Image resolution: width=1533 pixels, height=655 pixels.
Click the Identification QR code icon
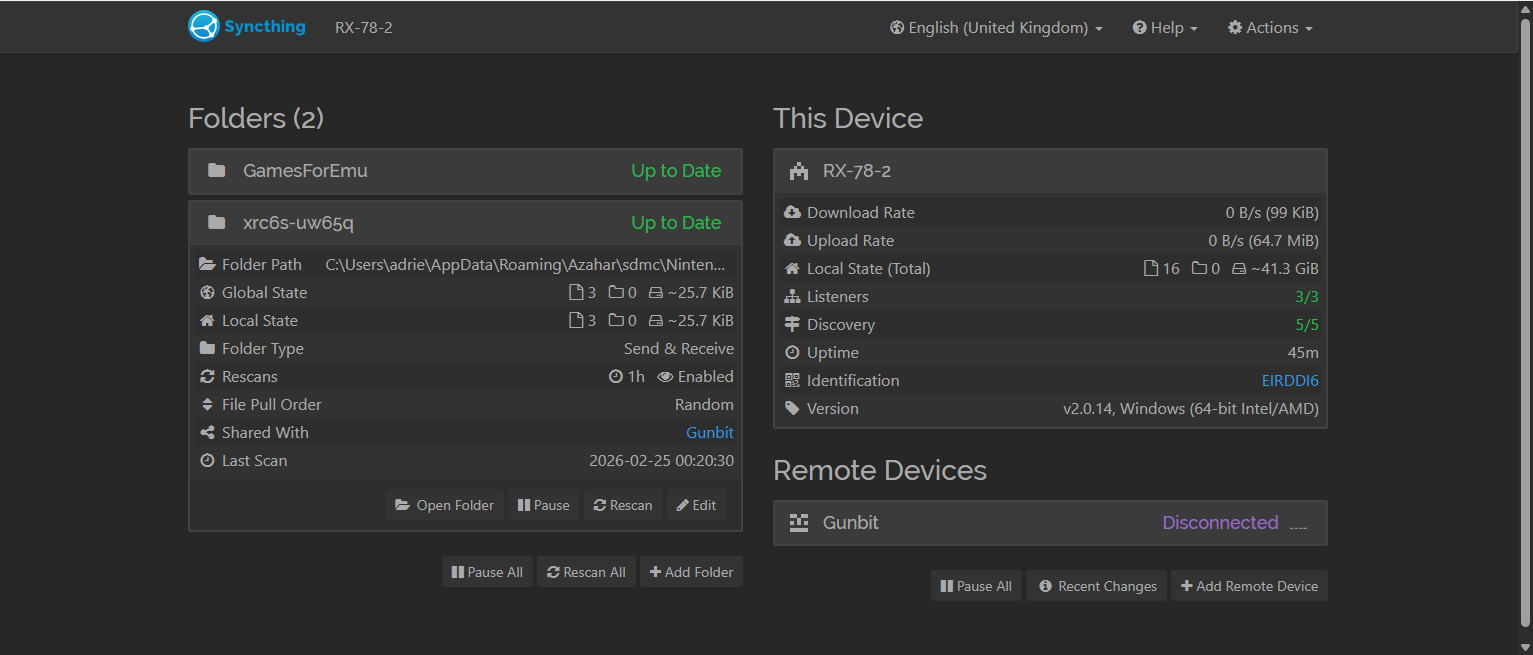coord(792,381)
